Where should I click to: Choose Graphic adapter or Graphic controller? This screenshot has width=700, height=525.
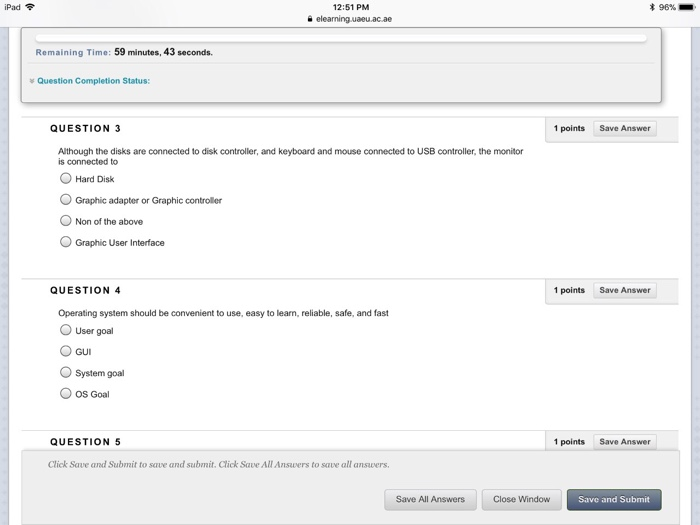[66, 200]
